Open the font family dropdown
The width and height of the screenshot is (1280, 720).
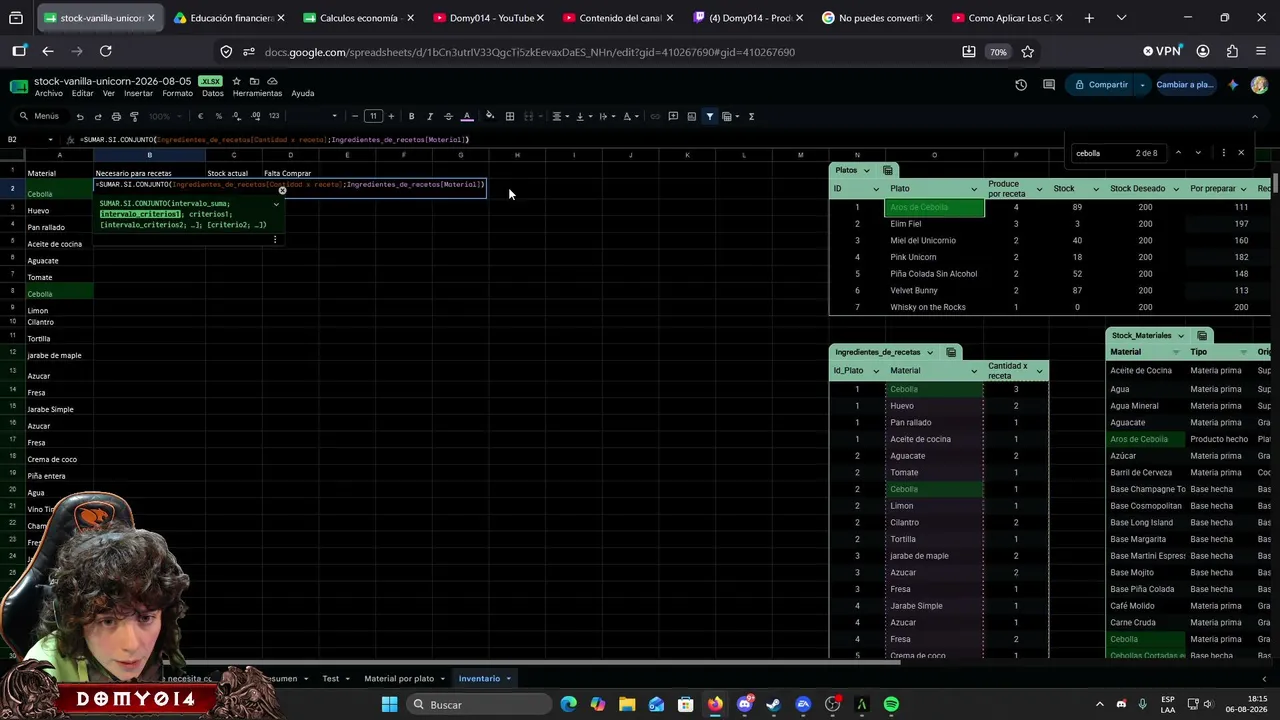coord(315,116)
